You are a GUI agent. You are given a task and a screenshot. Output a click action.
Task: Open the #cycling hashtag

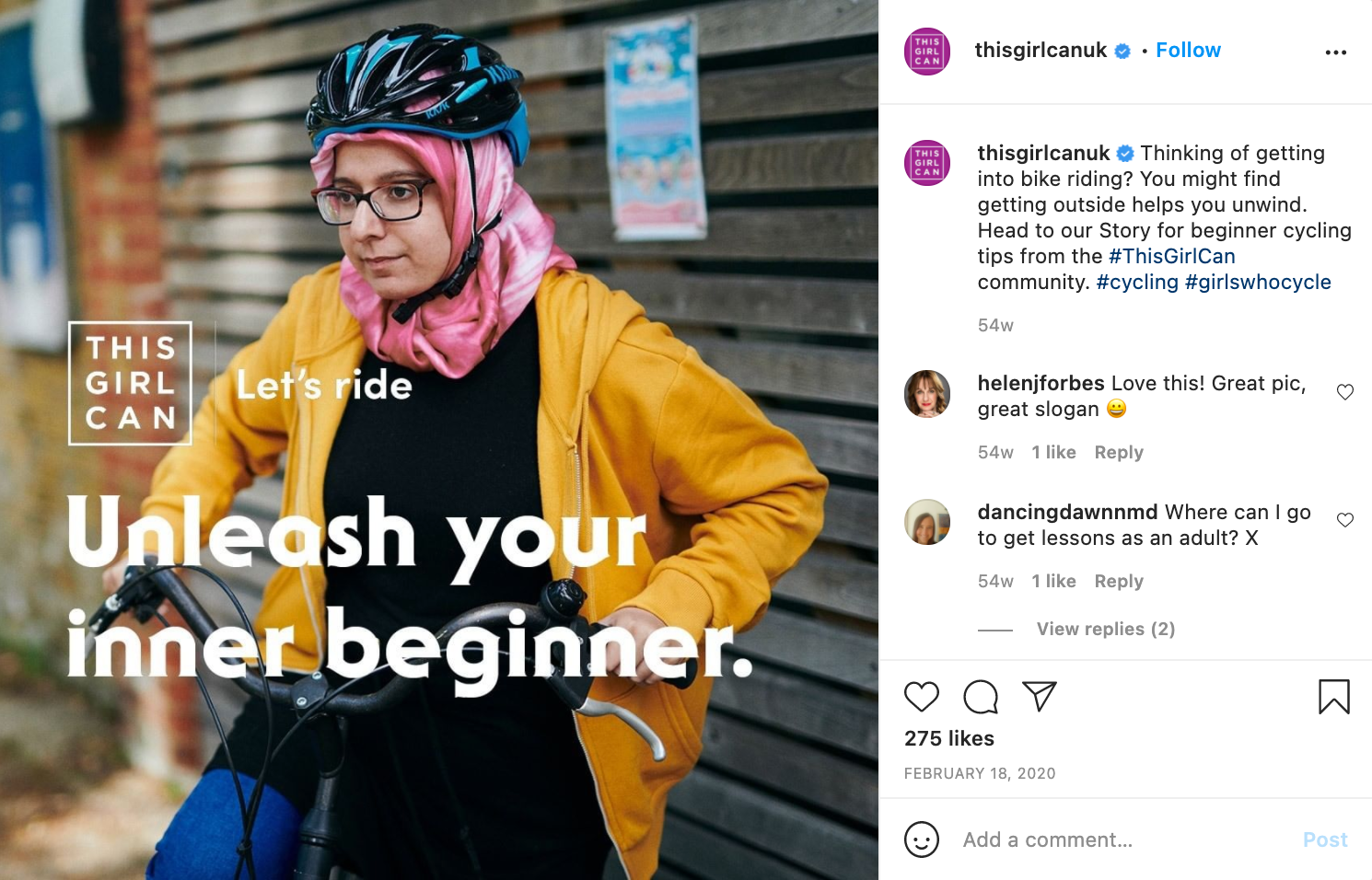(1137, 282)
